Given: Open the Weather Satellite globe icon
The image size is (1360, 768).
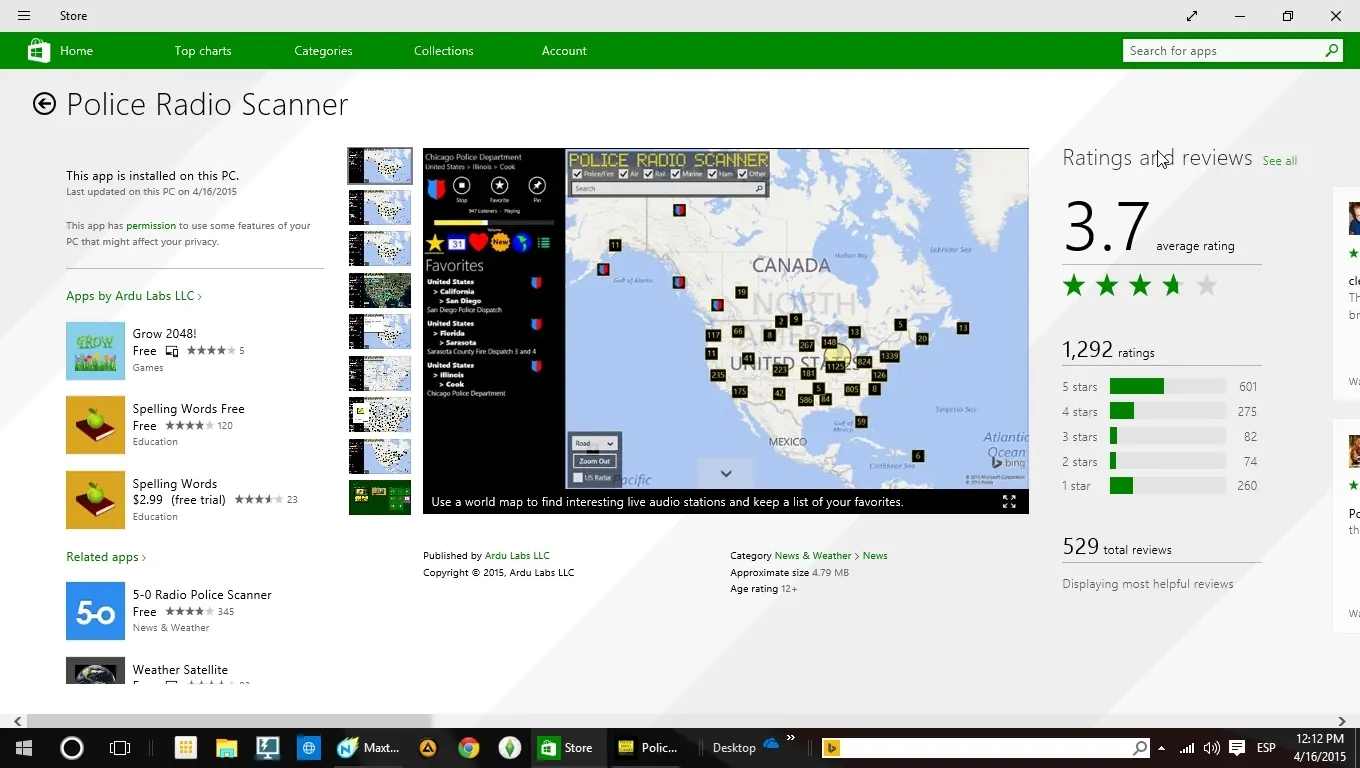Looking at the screenshot, I should point(95,670).
